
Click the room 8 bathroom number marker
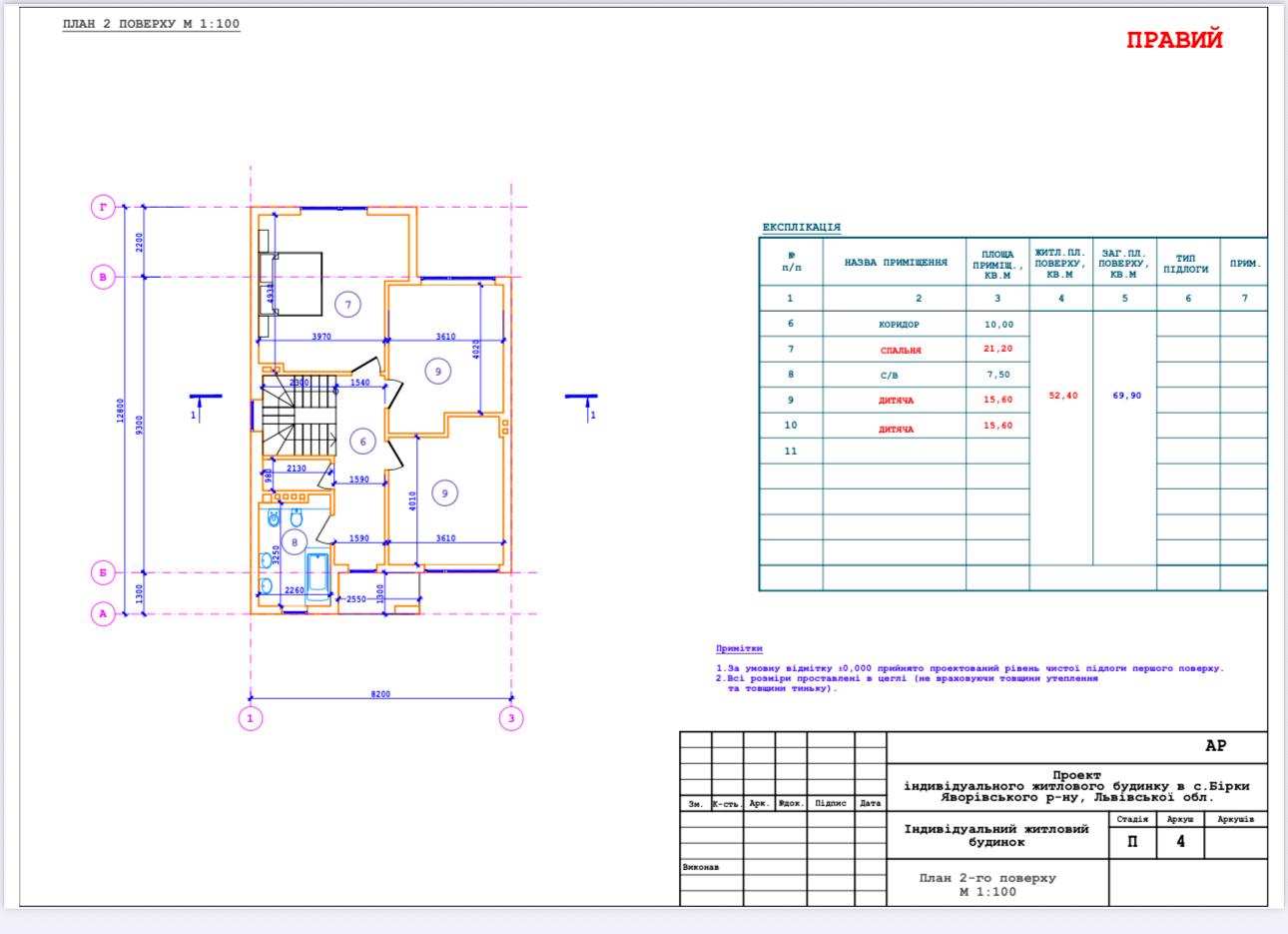tap(294, 542)
